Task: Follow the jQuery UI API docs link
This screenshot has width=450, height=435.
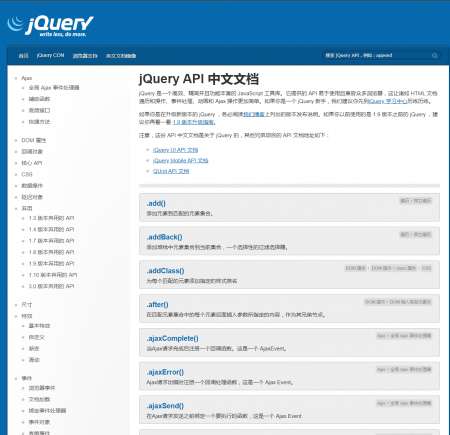Action: coord(175,150)
